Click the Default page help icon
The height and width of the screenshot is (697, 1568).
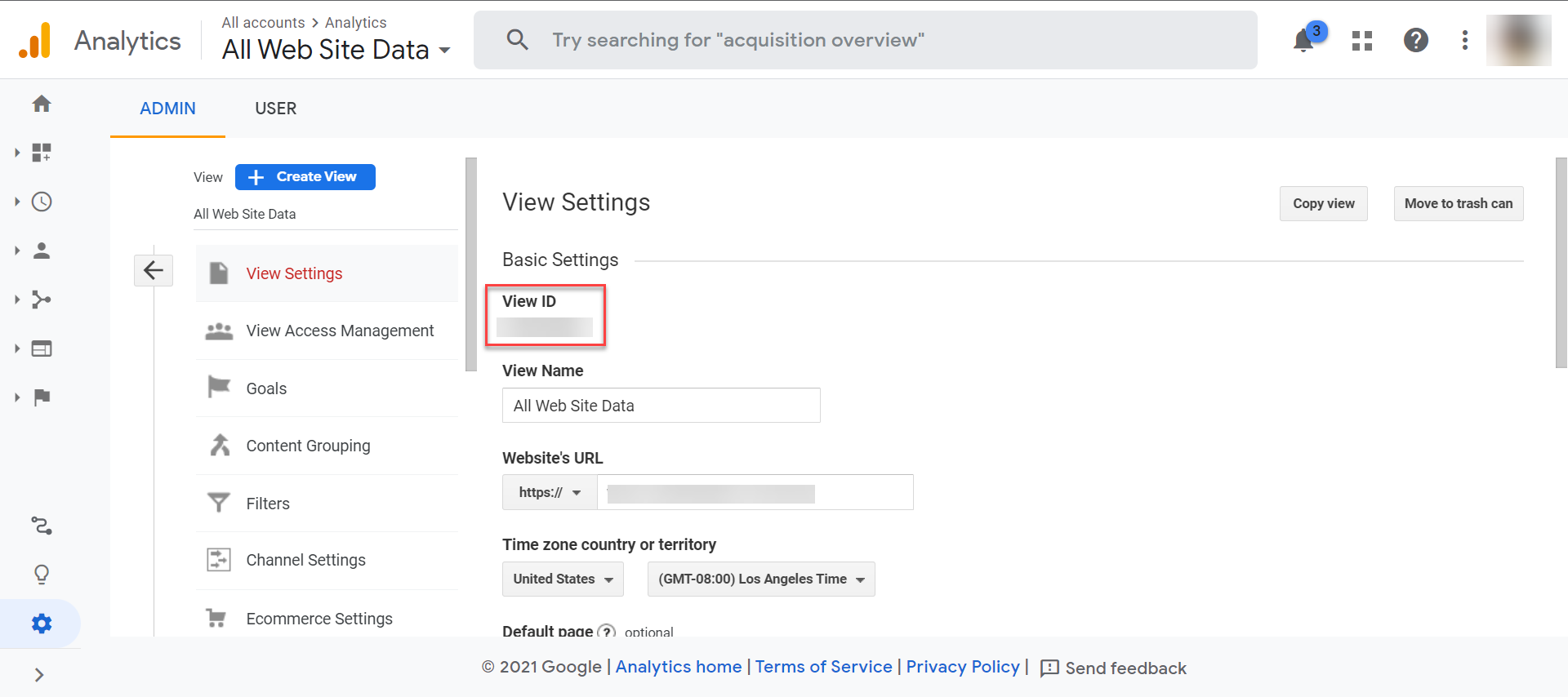point(606,631)
